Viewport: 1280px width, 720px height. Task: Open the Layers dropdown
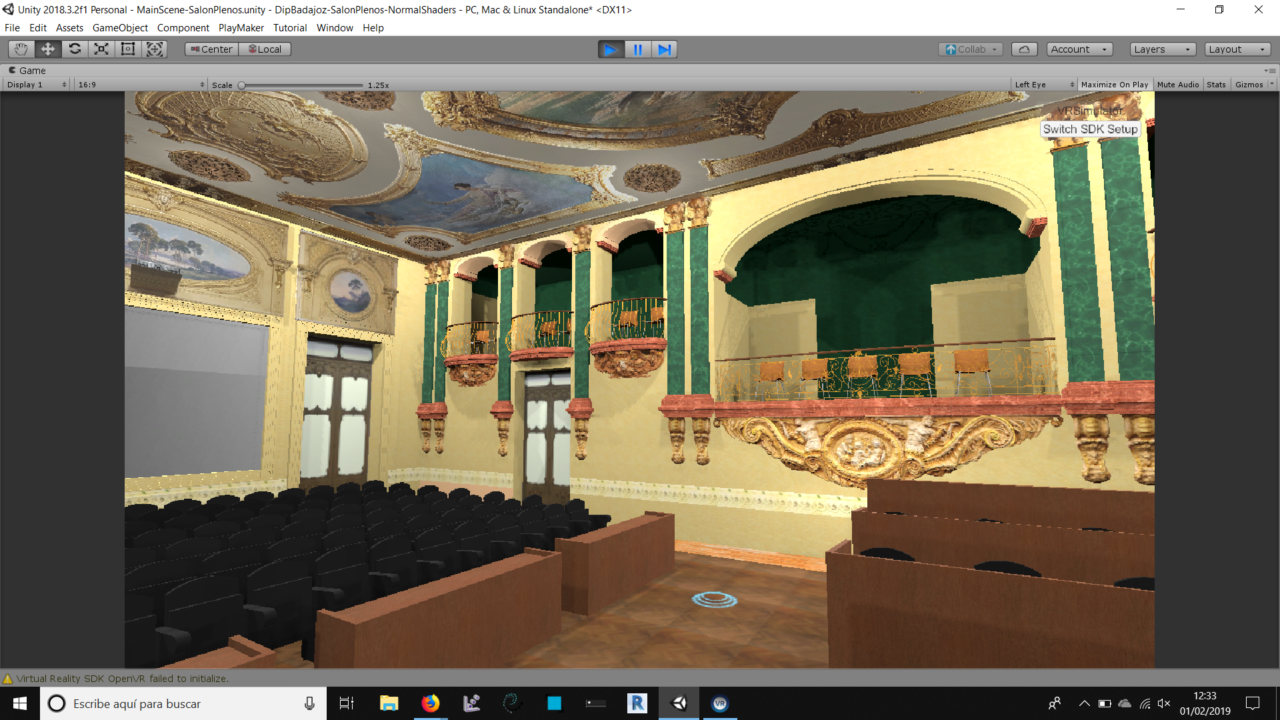tap(1162, 49)
